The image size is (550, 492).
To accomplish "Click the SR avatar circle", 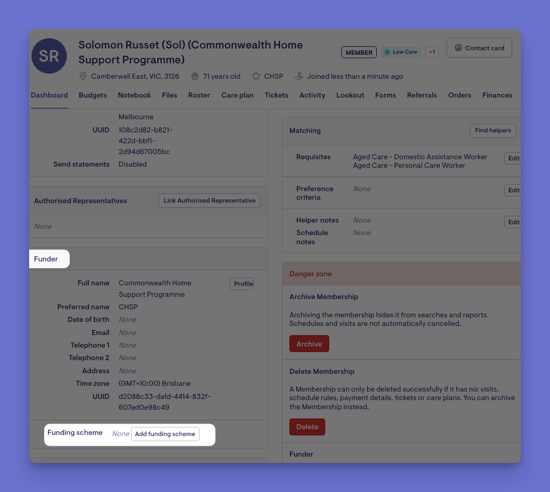I will pyautogui.click(x=49, y=56).
